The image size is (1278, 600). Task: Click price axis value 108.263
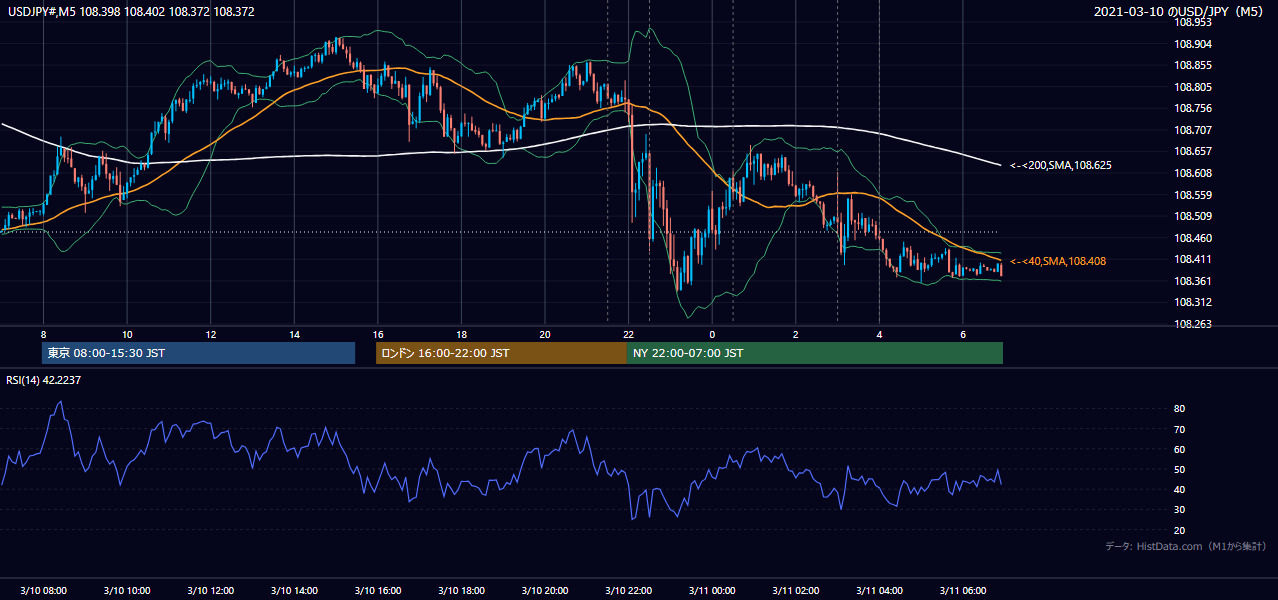[1194, 324]
